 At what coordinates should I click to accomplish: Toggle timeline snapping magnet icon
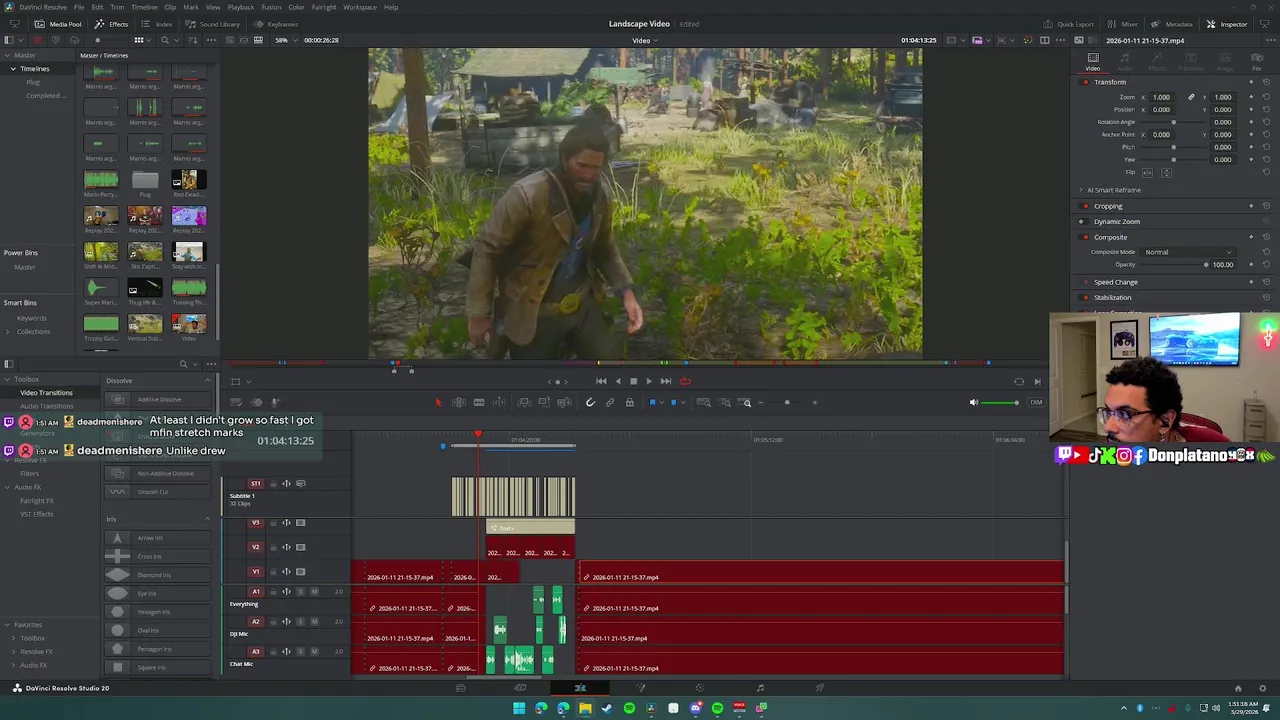pos(590,403)
